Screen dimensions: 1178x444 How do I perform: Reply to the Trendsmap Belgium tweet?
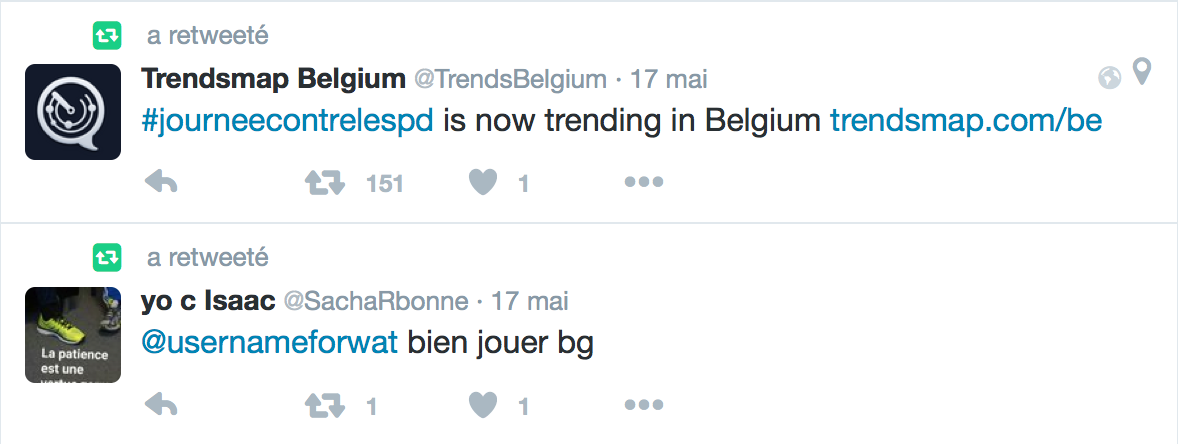(161, 183)
